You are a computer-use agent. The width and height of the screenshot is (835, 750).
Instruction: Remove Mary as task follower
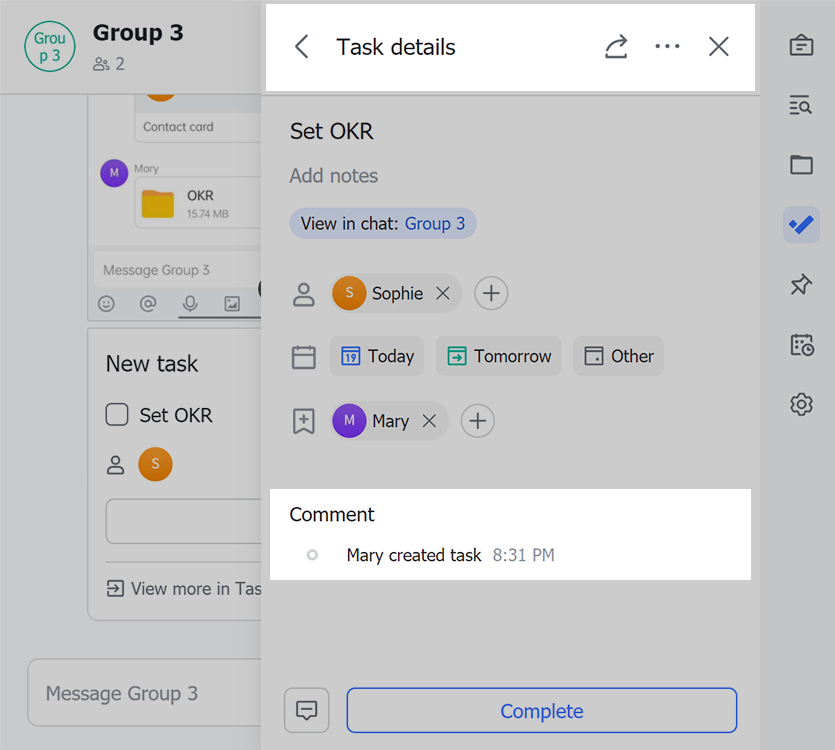click(429, 421)
